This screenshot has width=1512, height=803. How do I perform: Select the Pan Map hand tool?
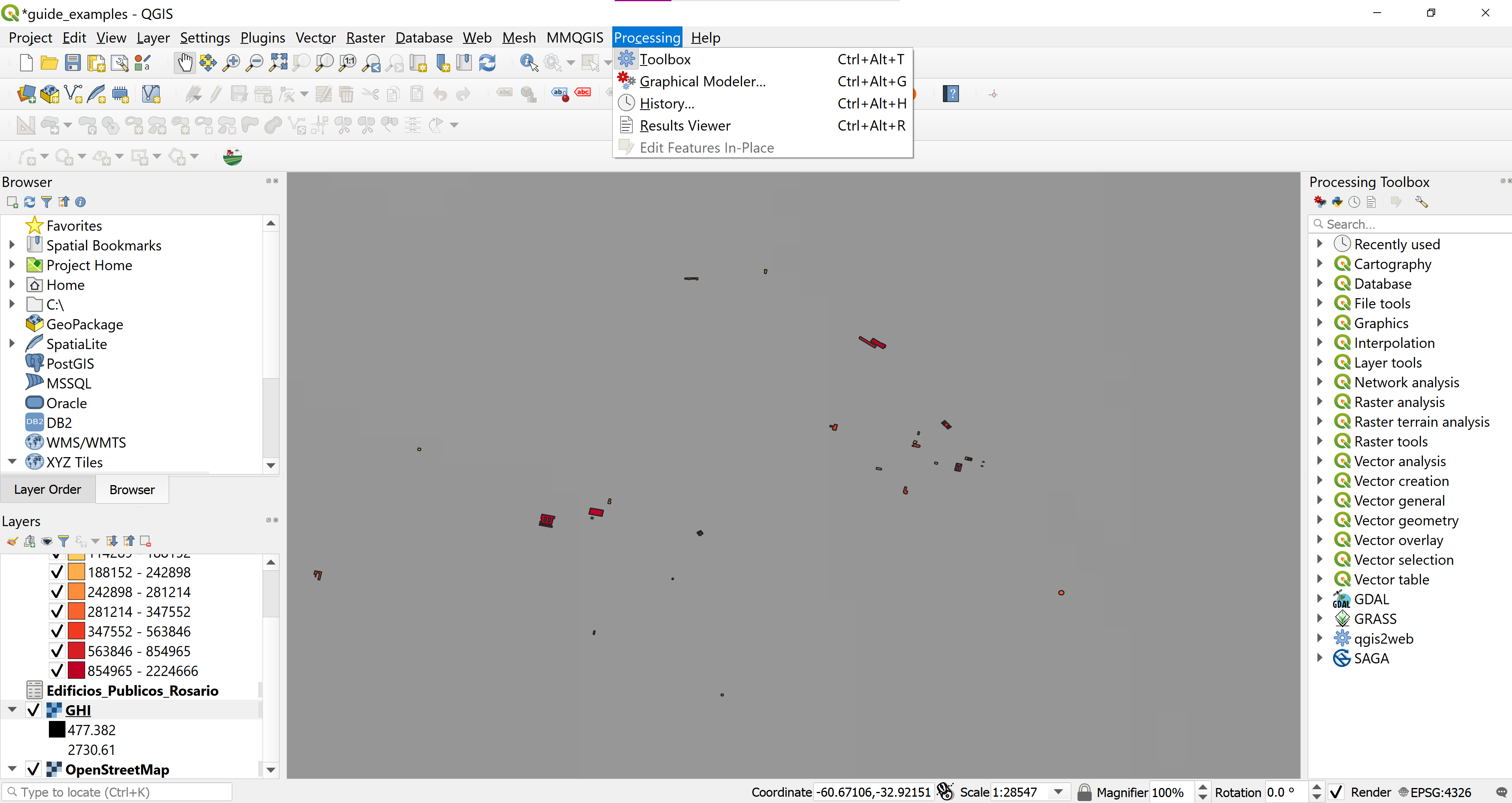[184, 63]
